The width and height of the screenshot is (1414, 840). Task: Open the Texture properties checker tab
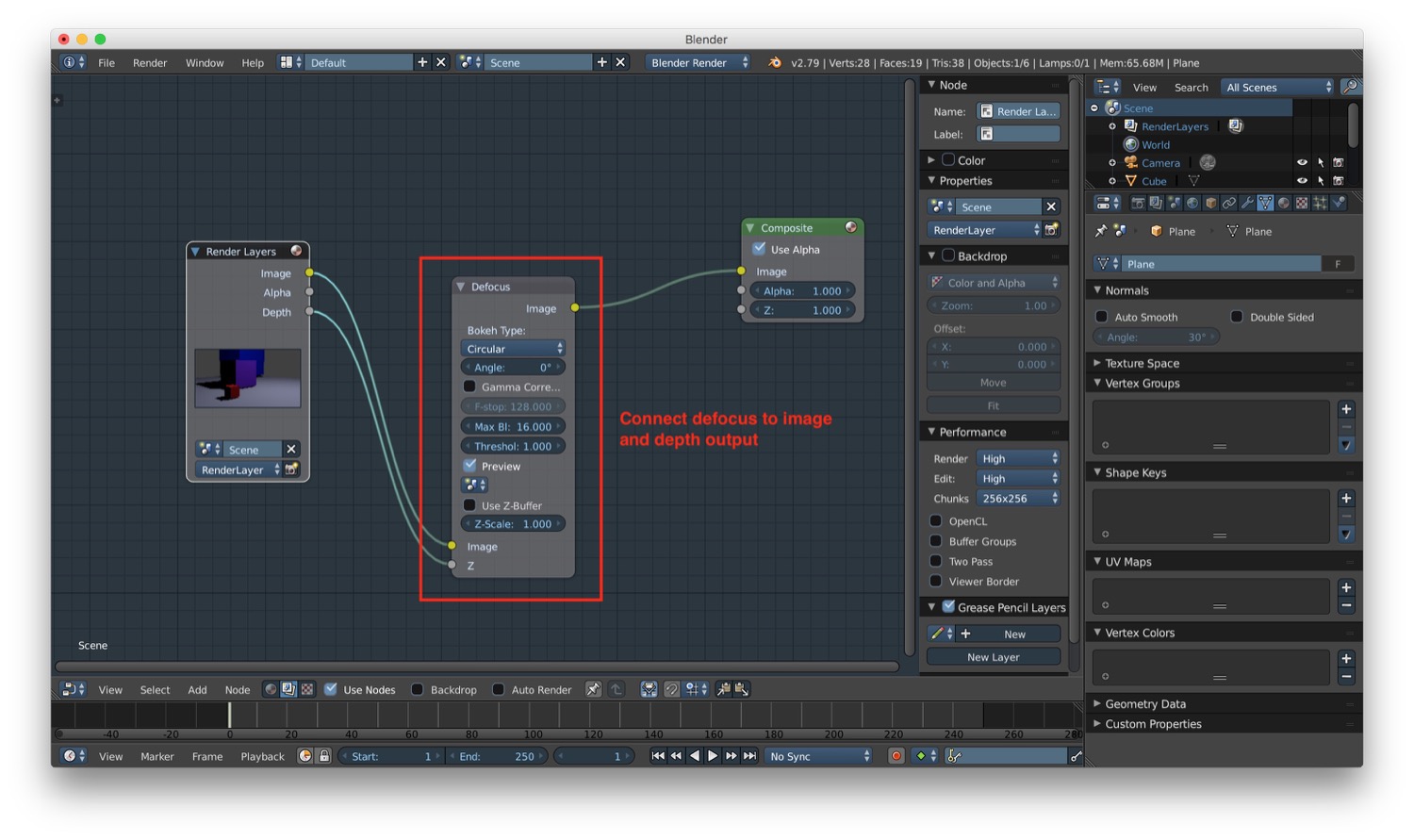coord(1302,203)
